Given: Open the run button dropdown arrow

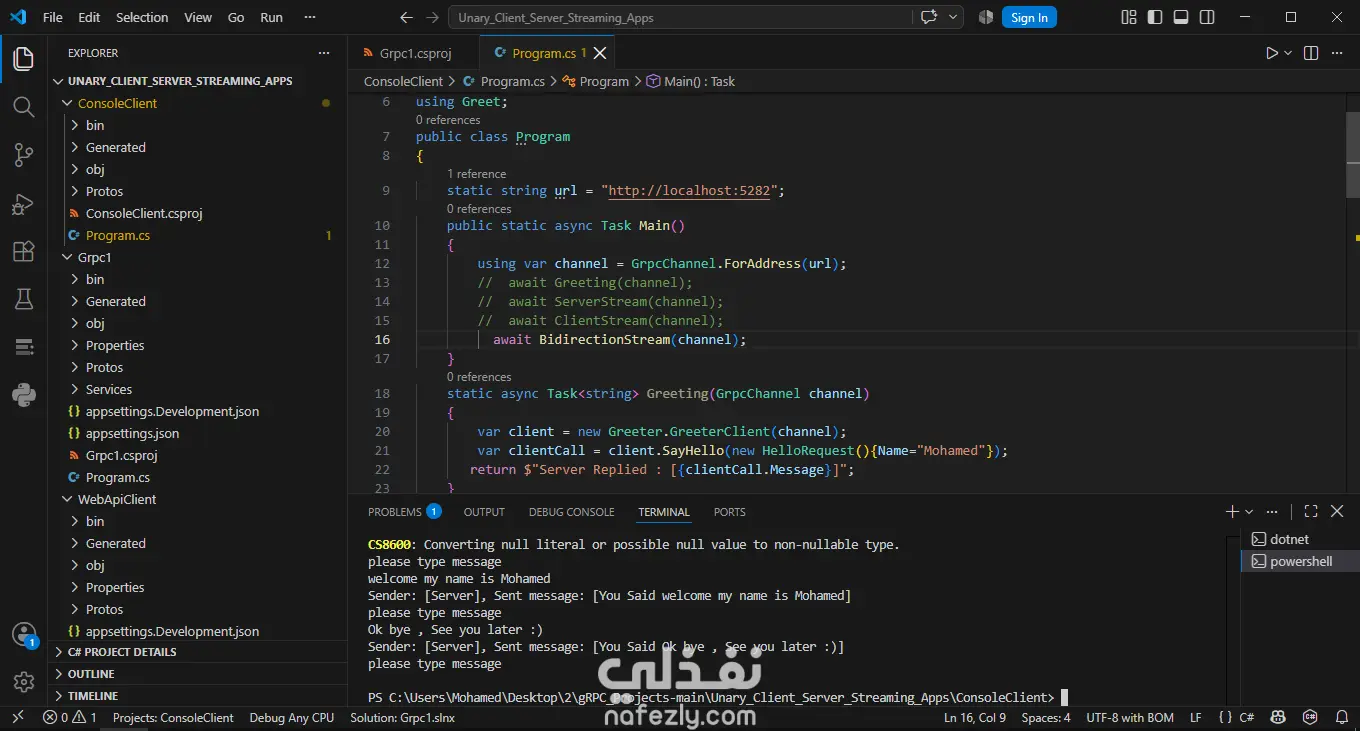Looking at the screenshot, I should (x=1288, y=53).
